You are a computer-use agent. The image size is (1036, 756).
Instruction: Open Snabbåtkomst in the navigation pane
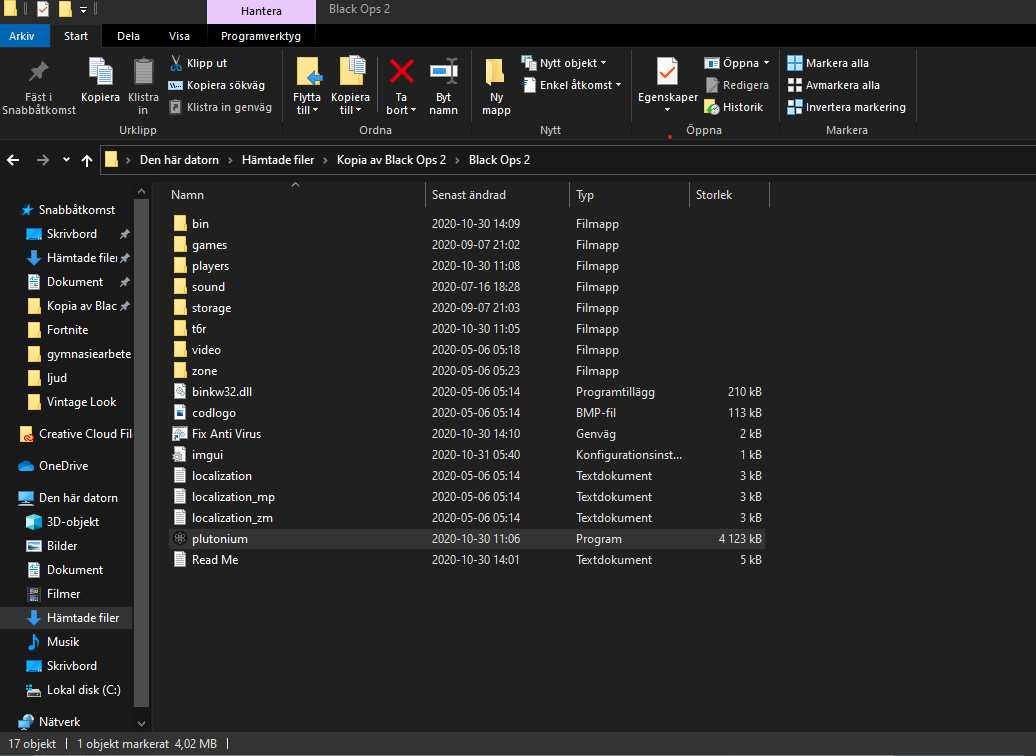67,209
